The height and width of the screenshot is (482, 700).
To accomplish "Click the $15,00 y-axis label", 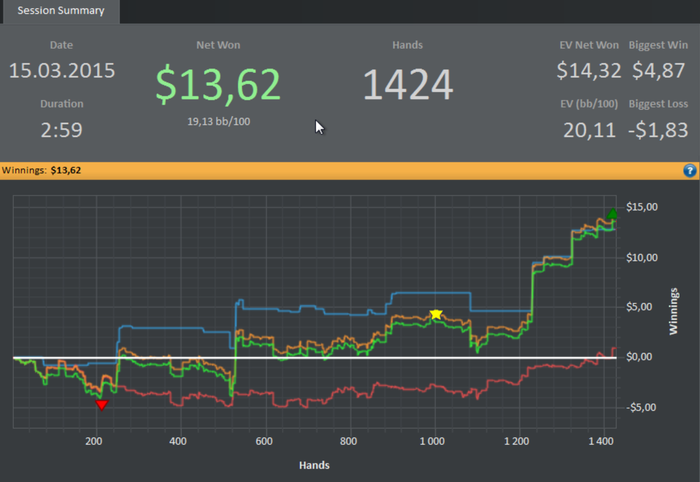I will coord(642,207).
